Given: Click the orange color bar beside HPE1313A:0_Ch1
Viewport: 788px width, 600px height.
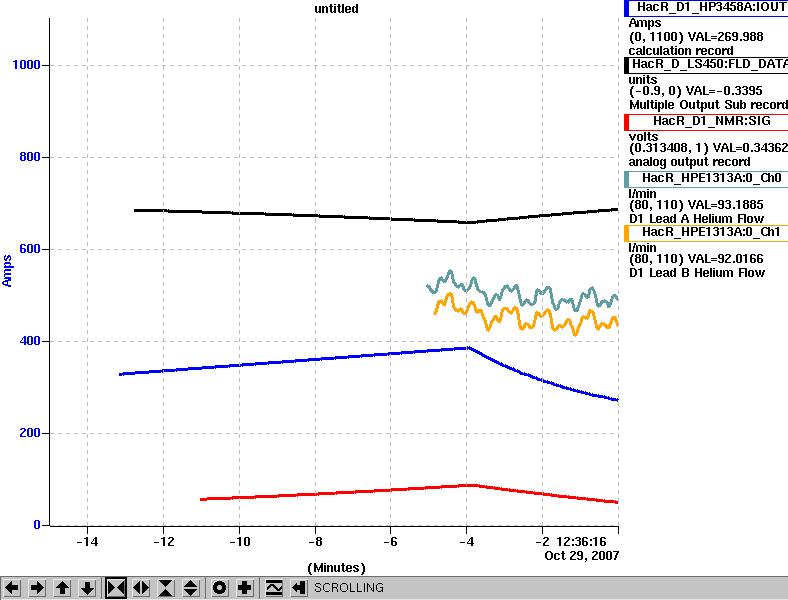Looking at the screenshot, I should [626, 232].
